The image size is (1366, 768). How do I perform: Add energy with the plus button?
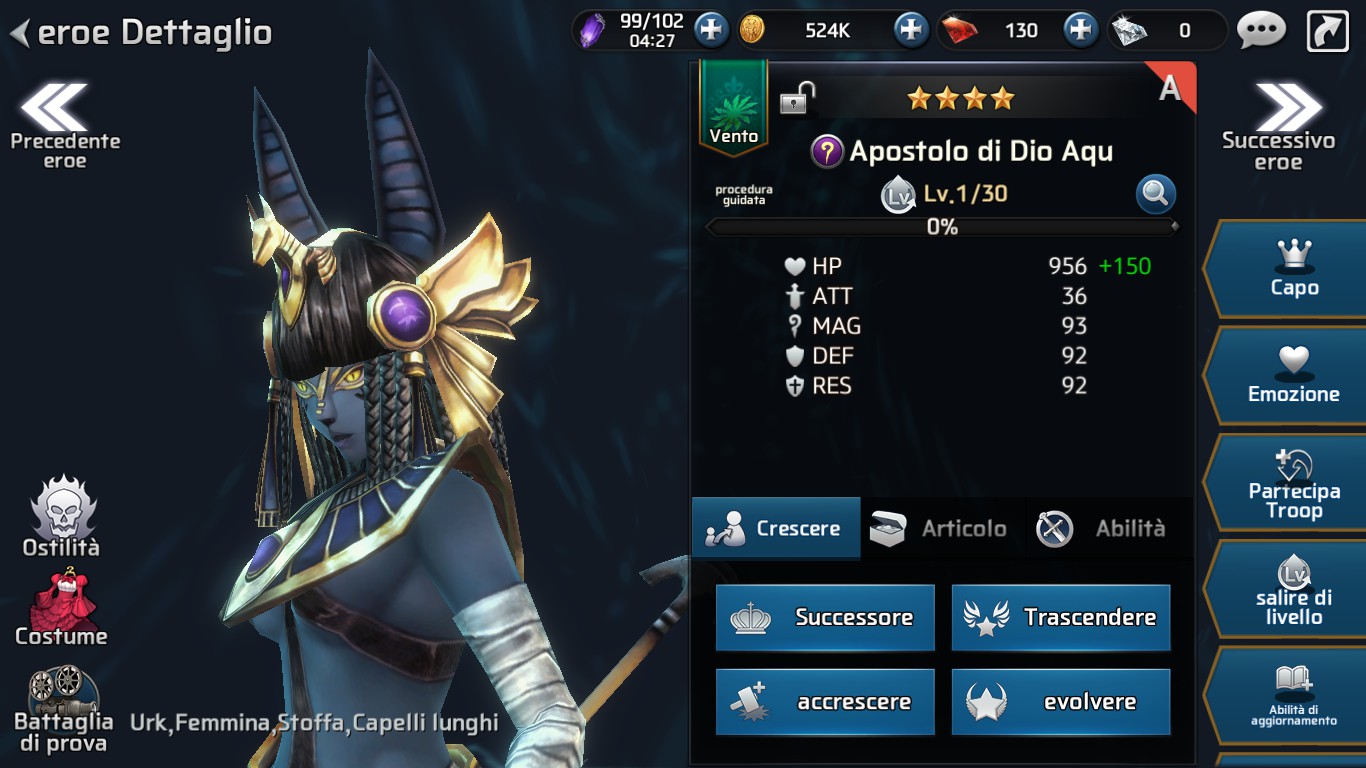[x=710, y=30]
